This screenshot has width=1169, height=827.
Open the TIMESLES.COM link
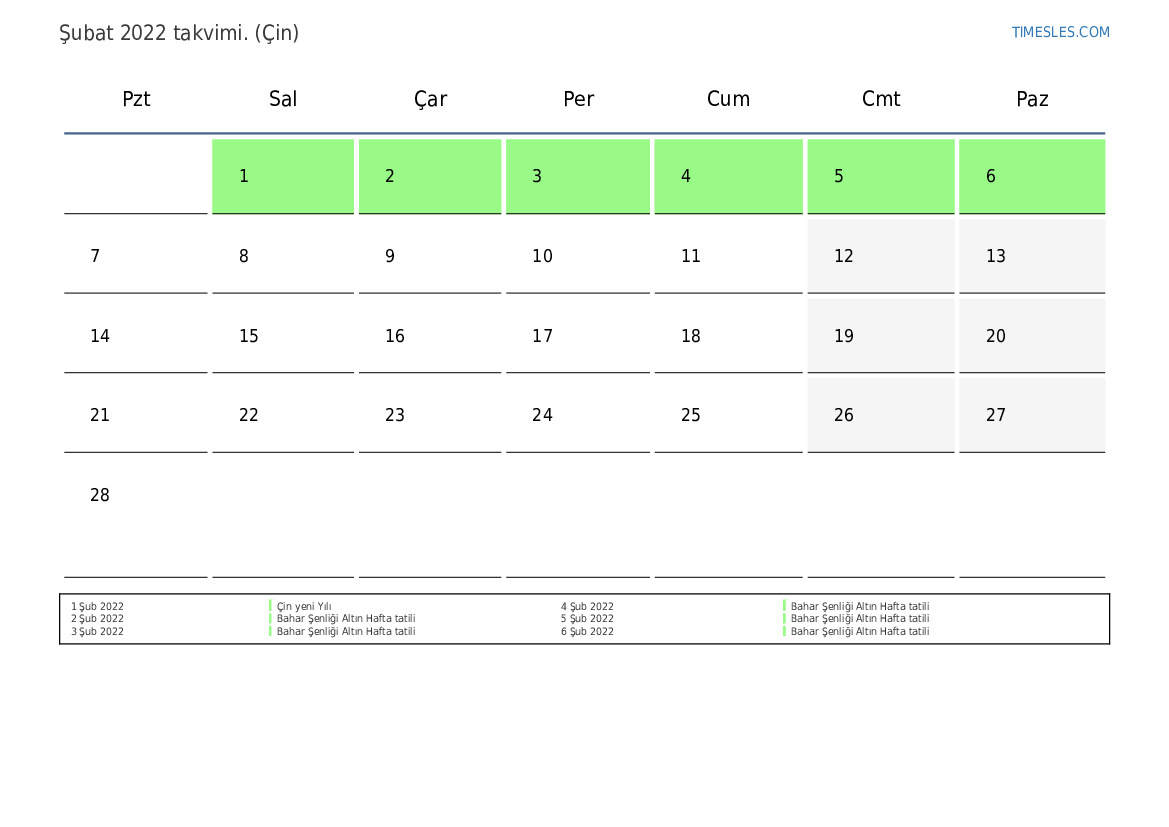[x=1060, y=32]
